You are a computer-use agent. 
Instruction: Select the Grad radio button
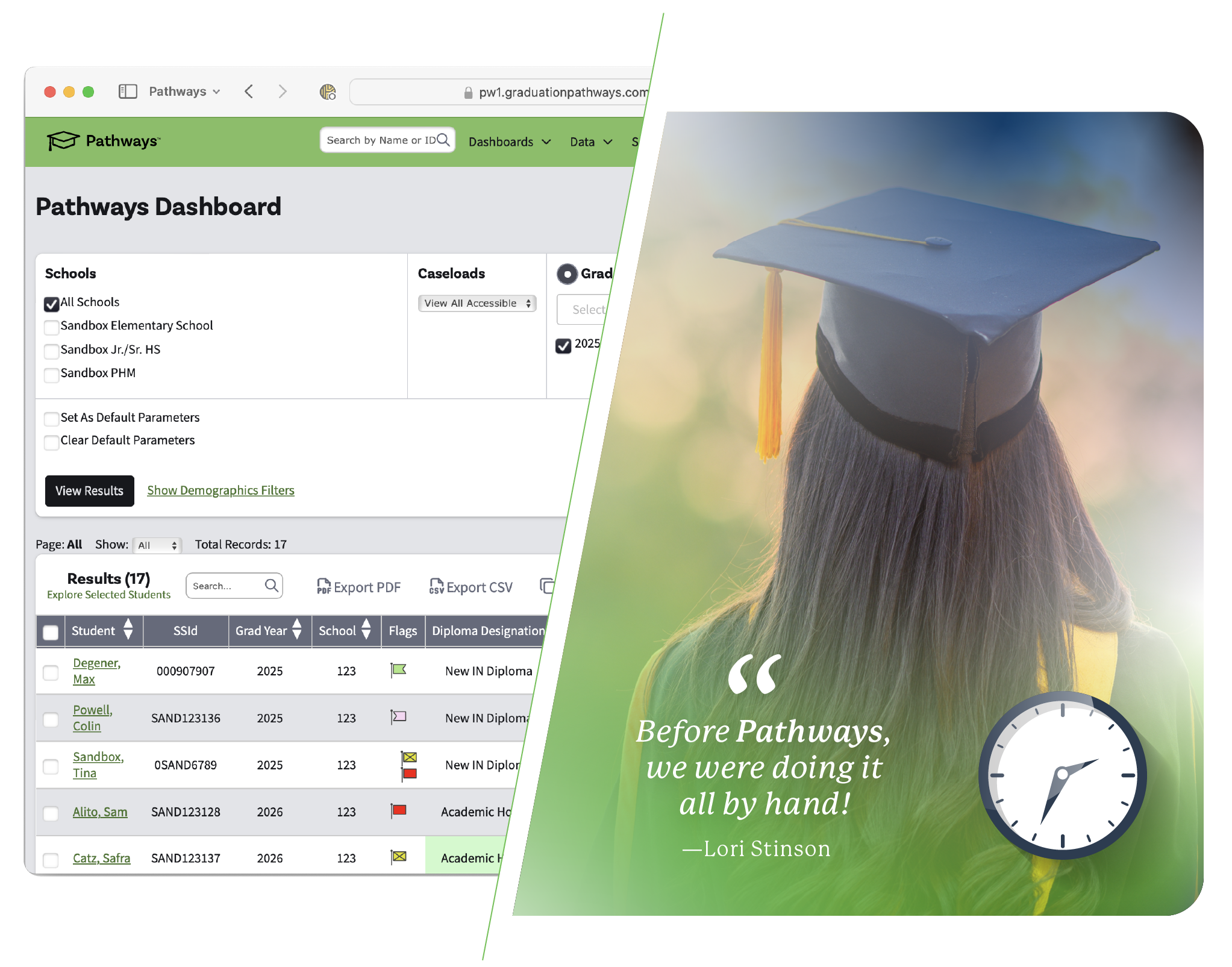pyautogui.click(x=567, y=274)
